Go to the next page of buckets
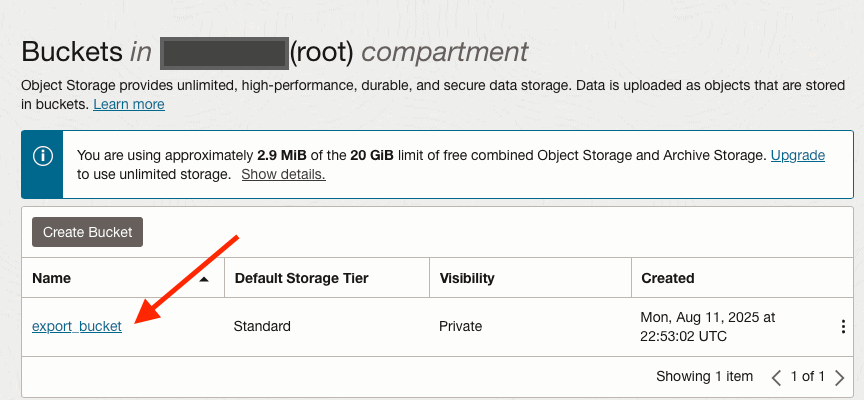 coord(839,378)
